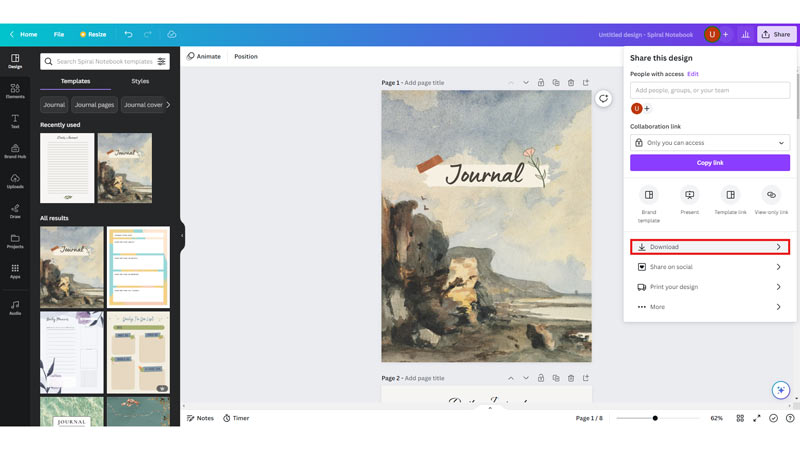Expand the page thumbnails strip
The height and width of the screenshot is (450, 800).
(x=490, y=408)
